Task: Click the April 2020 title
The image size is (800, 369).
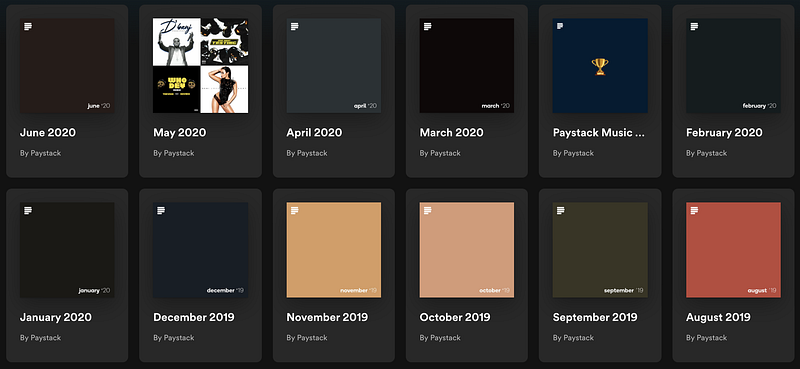Action: click(x=314, y=133)
